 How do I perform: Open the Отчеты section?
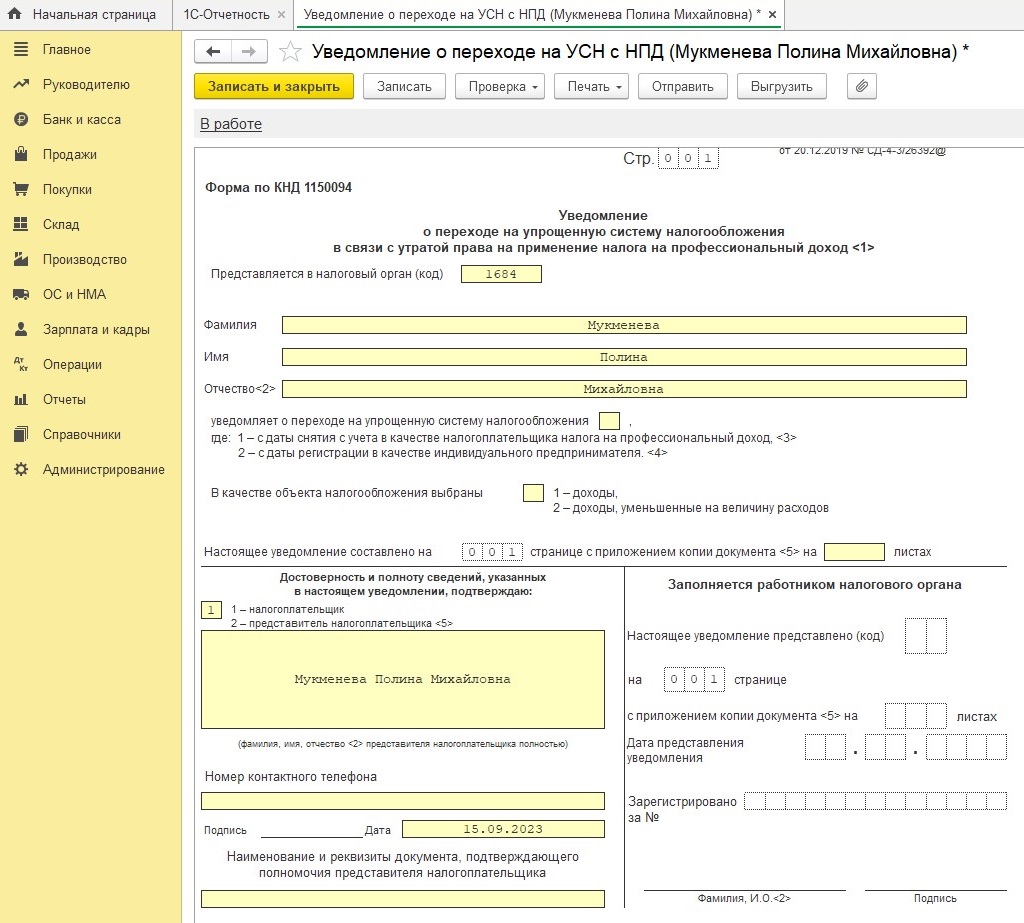pyautogui.click(x=64, y=400)
